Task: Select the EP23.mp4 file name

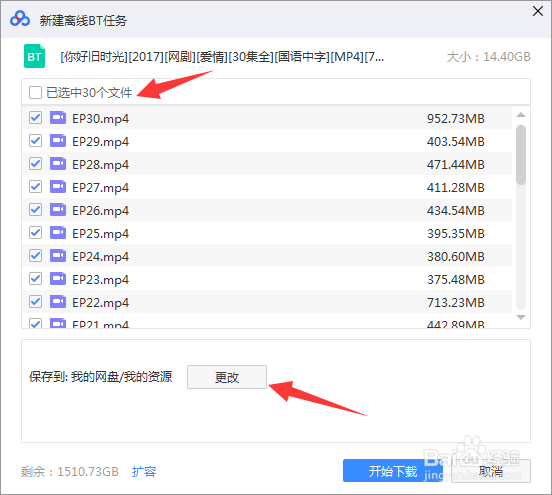Action: coord(100,280)
